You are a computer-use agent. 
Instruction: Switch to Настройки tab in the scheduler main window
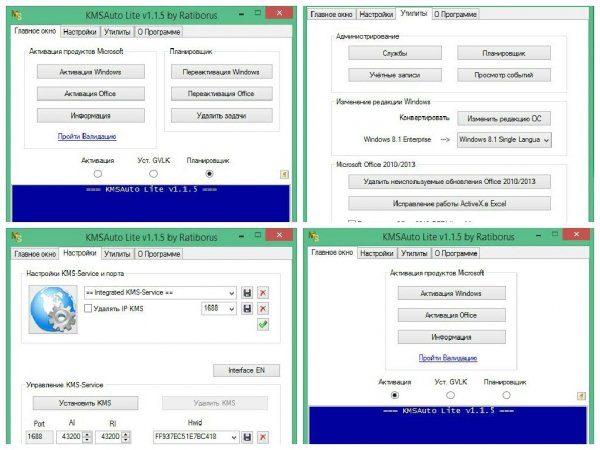(80, 32)
